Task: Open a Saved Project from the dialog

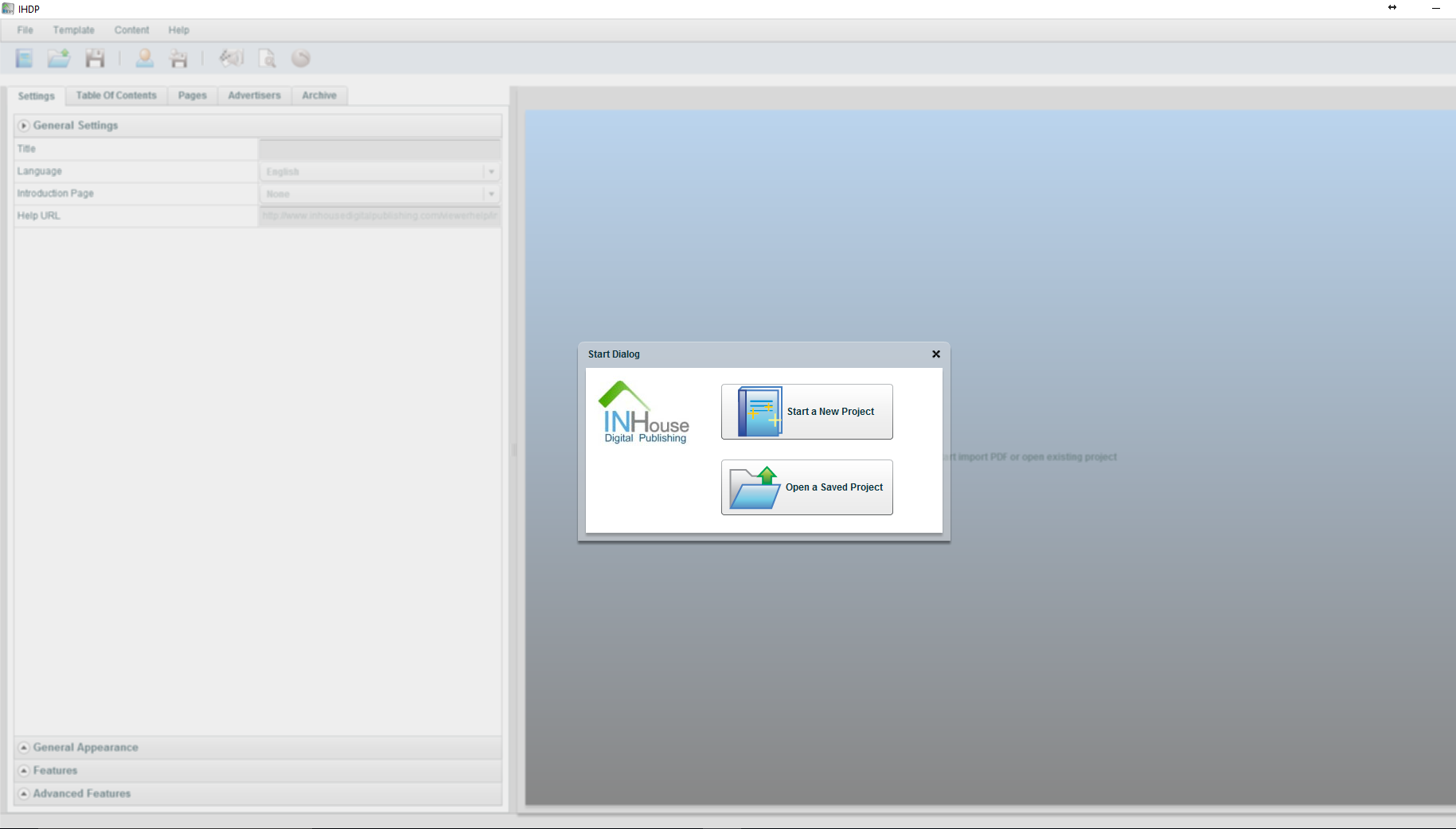Action: pos(806,487)
